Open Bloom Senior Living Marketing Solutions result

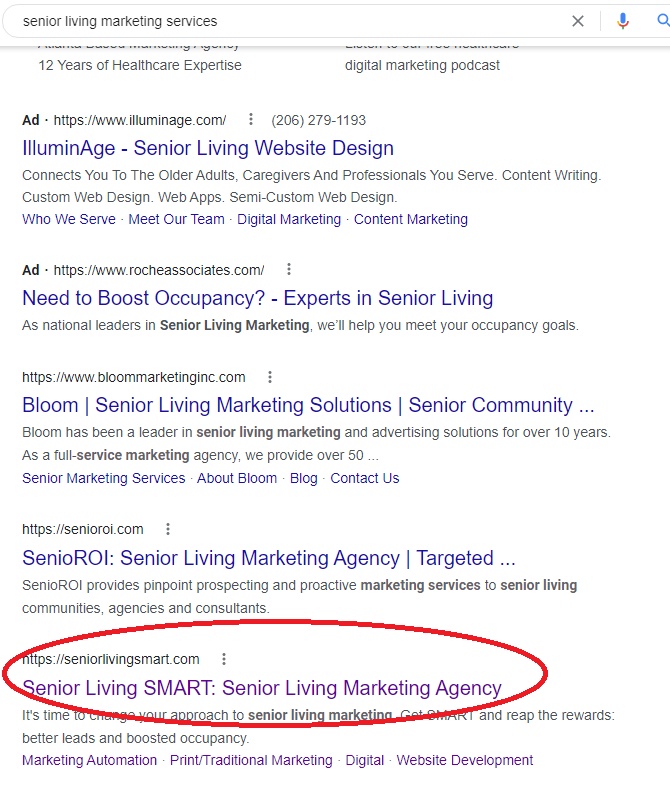pyautogui.click(x=308, y=405)
